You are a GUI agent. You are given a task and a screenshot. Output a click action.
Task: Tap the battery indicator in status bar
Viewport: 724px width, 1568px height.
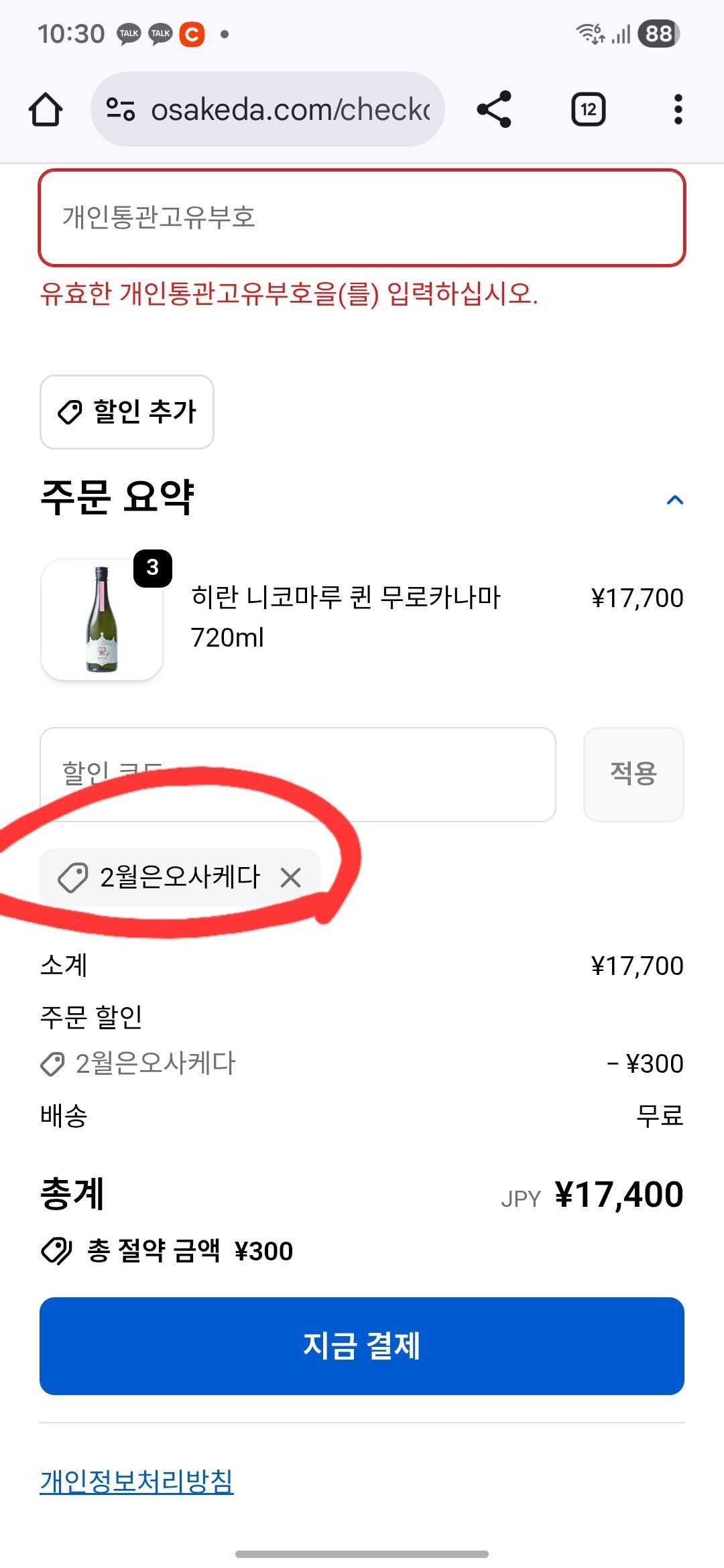click(x=658, y=34)
